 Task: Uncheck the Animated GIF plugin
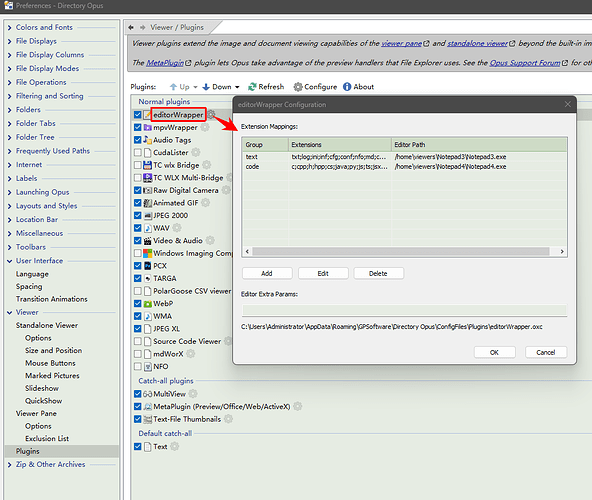coord(138,203)
